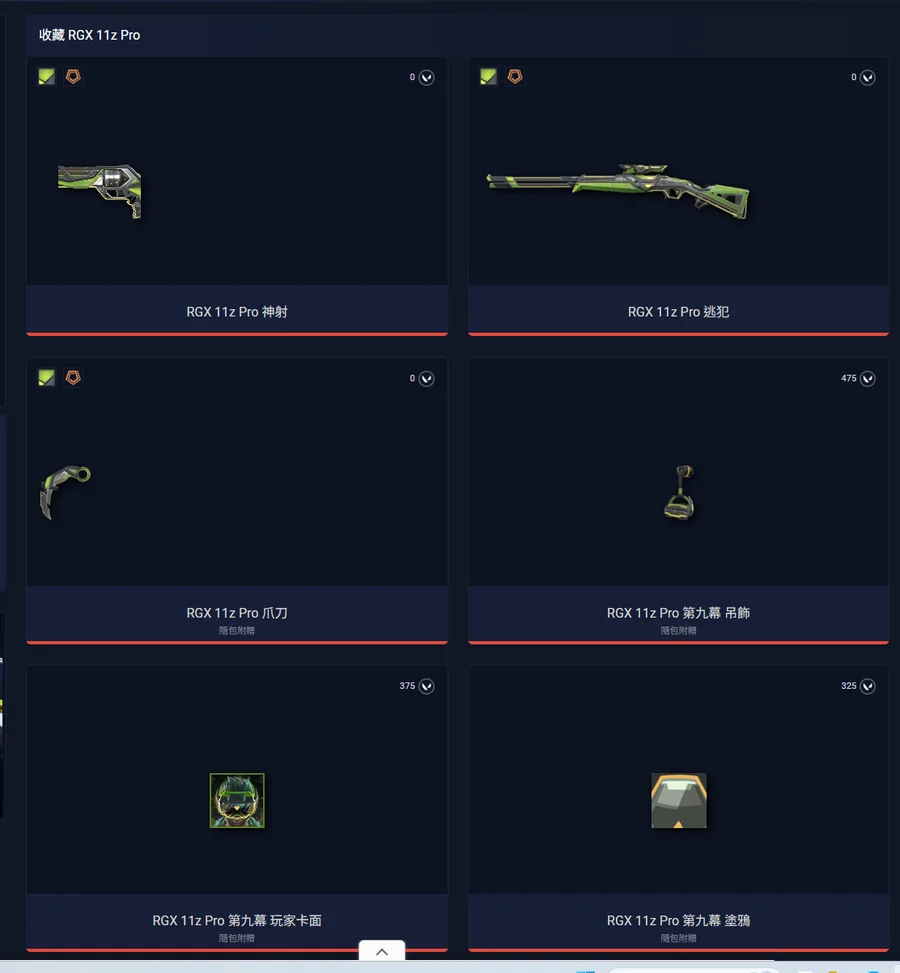
Task: Click green chroma icon on 爪刀 card
Action: click(47, 378)
